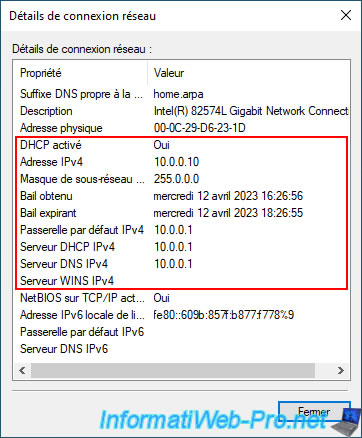Viewport: 362px width, 438px height.
Task: Select the Bail expirant row
Action: pyautogui.click(x=182, y=213)
